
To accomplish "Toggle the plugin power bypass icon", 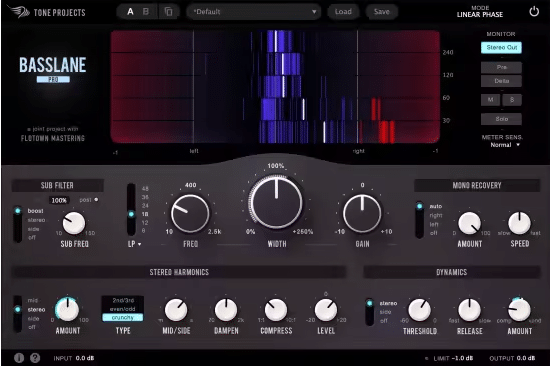I will coord(534,12).
